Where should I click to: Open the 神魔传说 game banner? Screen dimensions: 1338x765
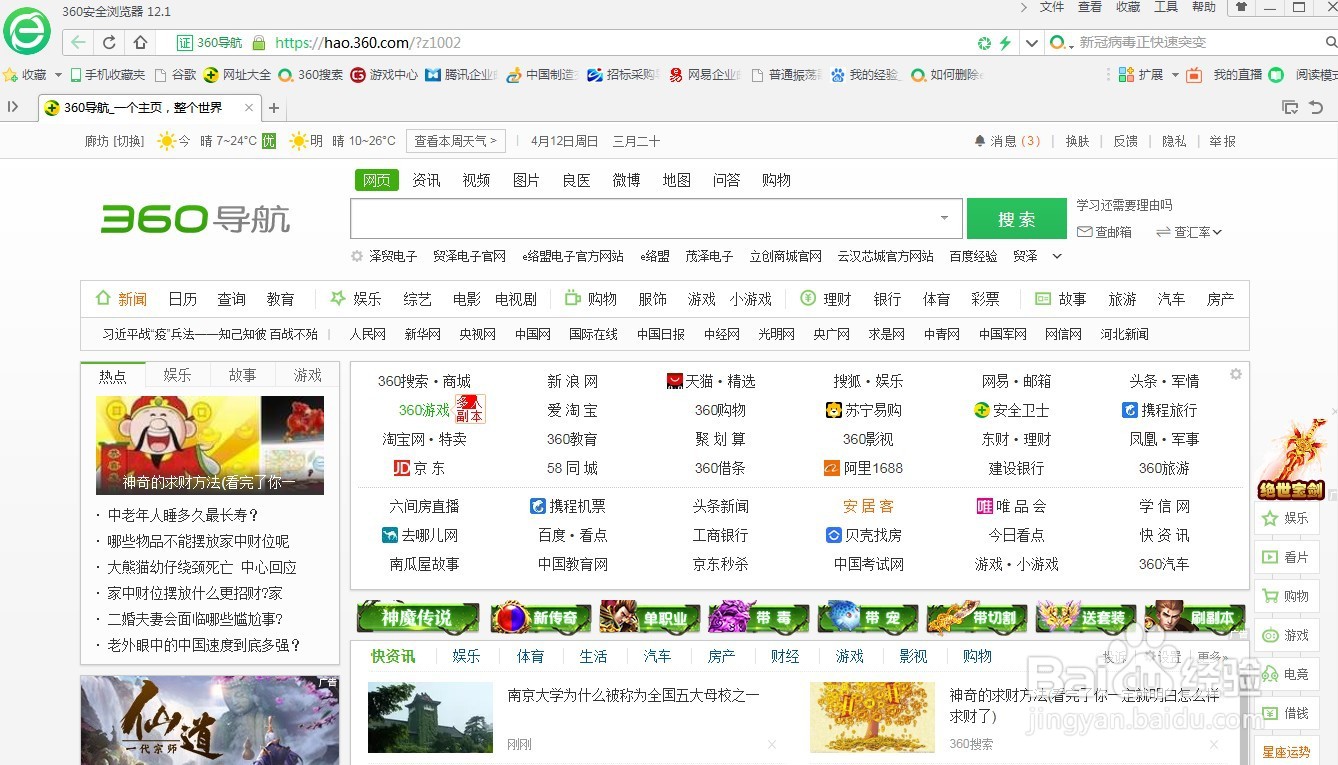click(x=418, y=618)
